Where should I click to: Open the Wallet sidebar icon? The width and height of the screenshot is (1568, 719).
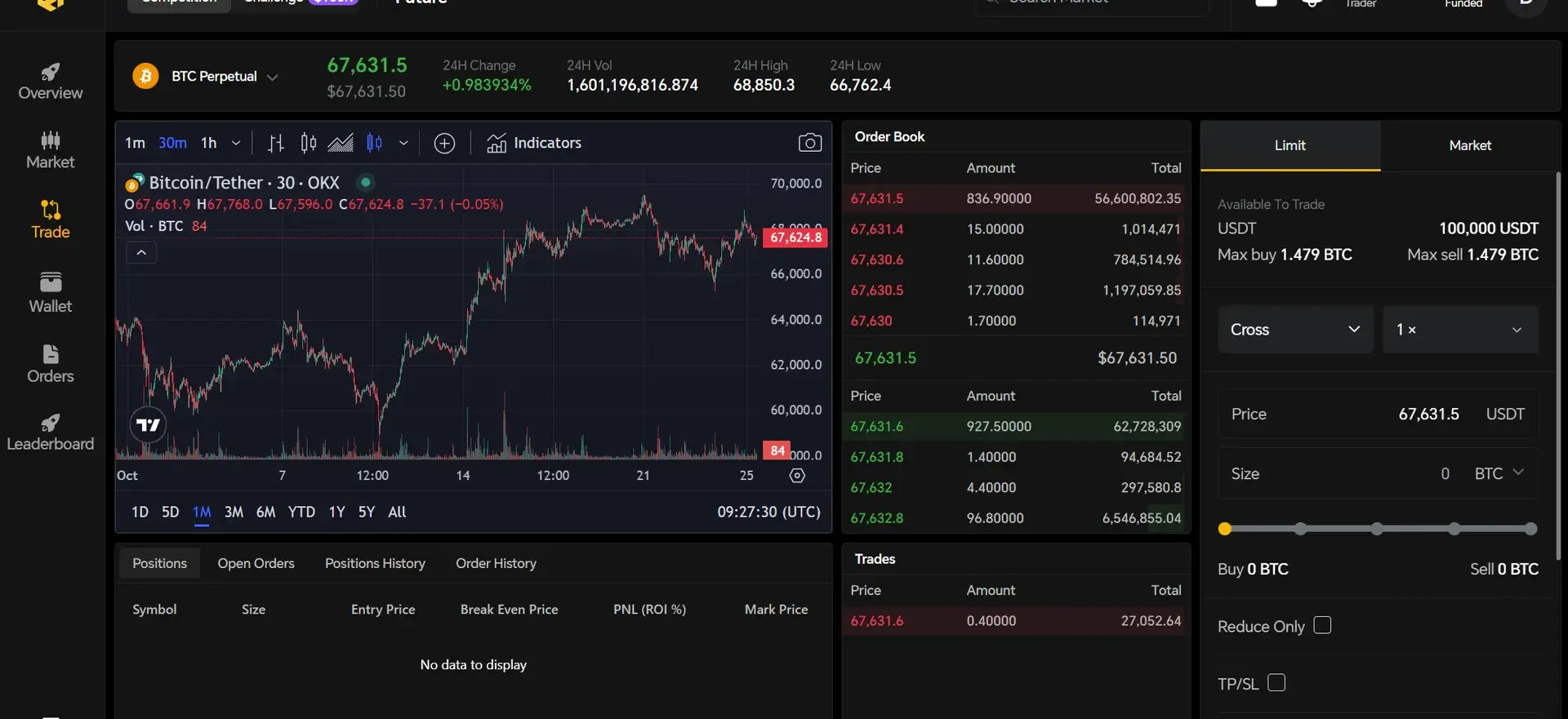(x=50, y=293)
